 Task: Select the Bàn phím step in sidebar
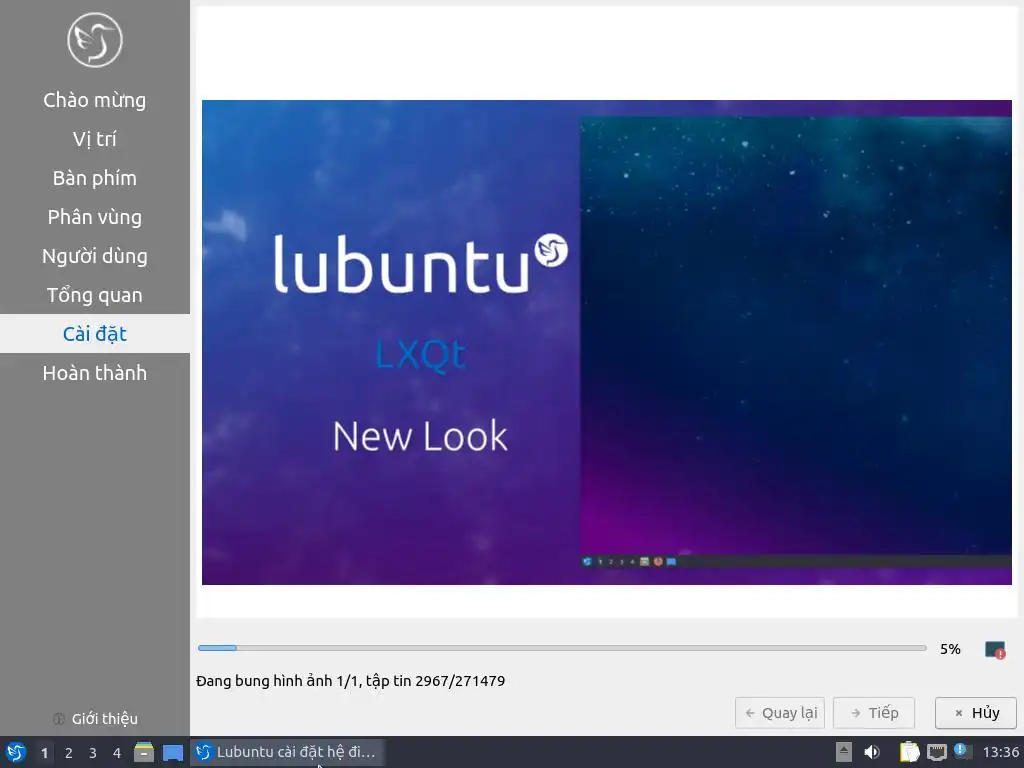tap(95, 178)
